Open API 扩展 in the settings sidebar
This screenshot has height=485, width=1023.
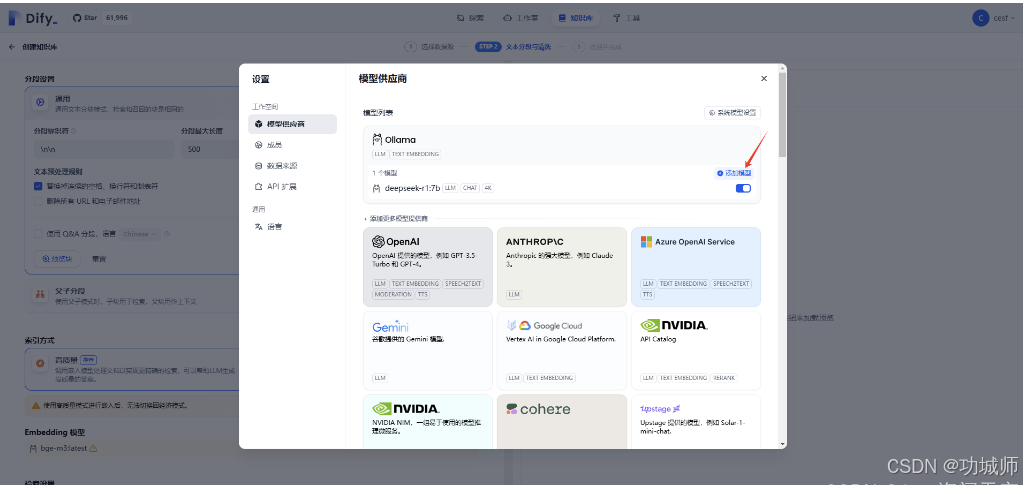click(x=292, y=187)
